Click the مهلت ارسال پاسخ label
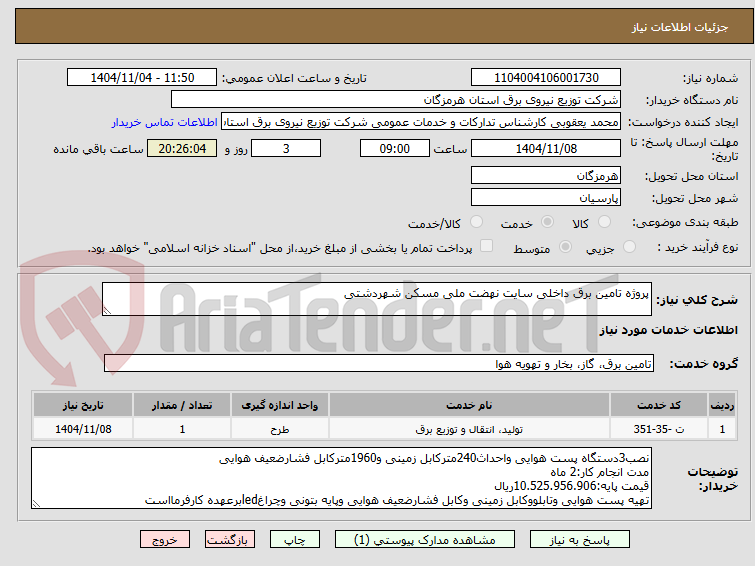755x566 pixels. (x=684, y=149)
